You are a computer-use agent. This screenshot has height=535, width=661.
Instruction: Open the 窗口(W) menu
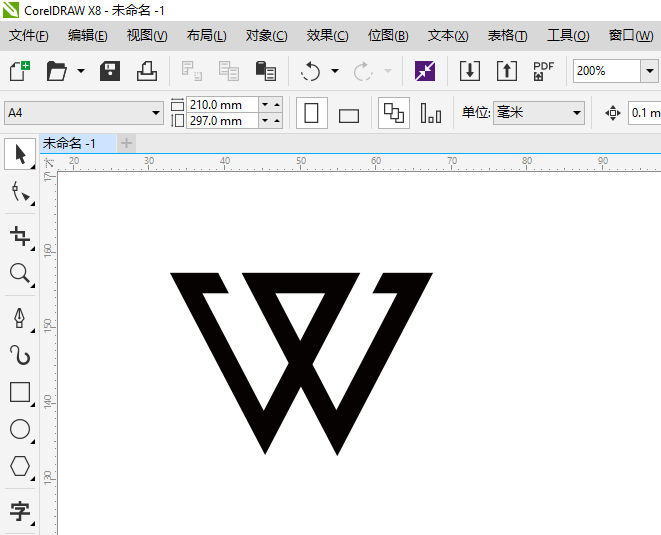point(631,36)
